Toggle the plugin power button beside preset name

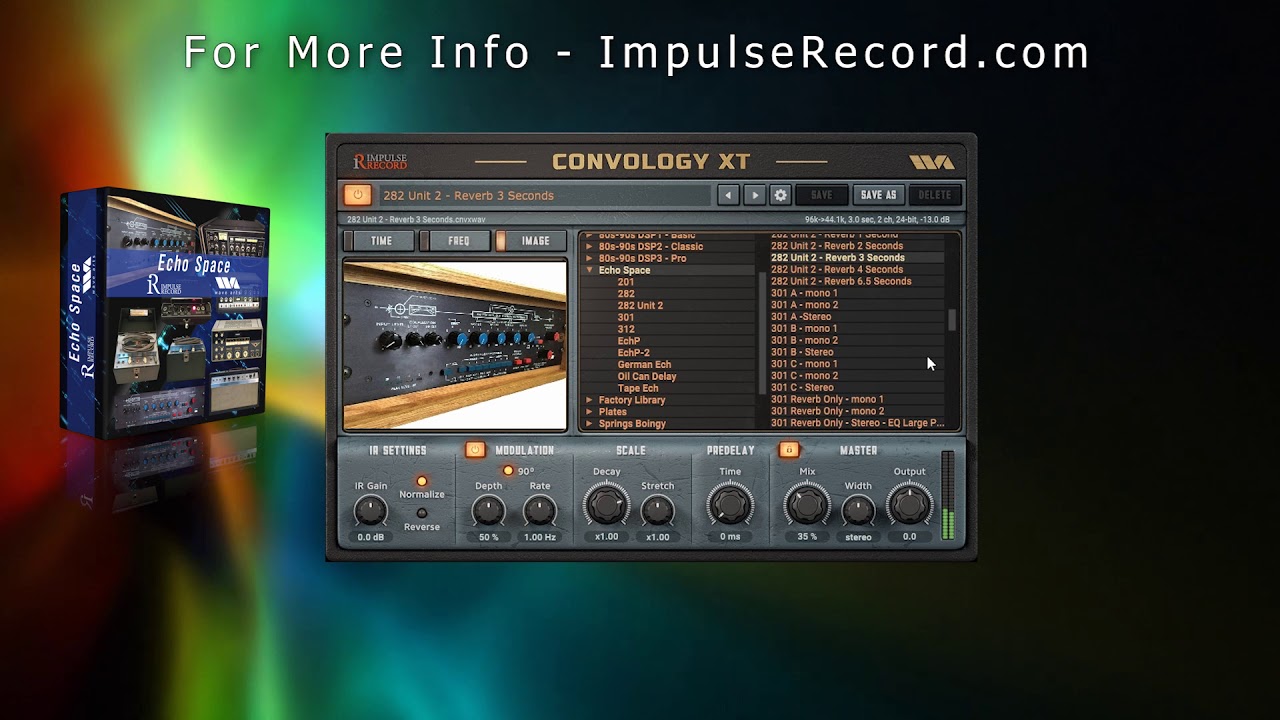tap(357, 195)
